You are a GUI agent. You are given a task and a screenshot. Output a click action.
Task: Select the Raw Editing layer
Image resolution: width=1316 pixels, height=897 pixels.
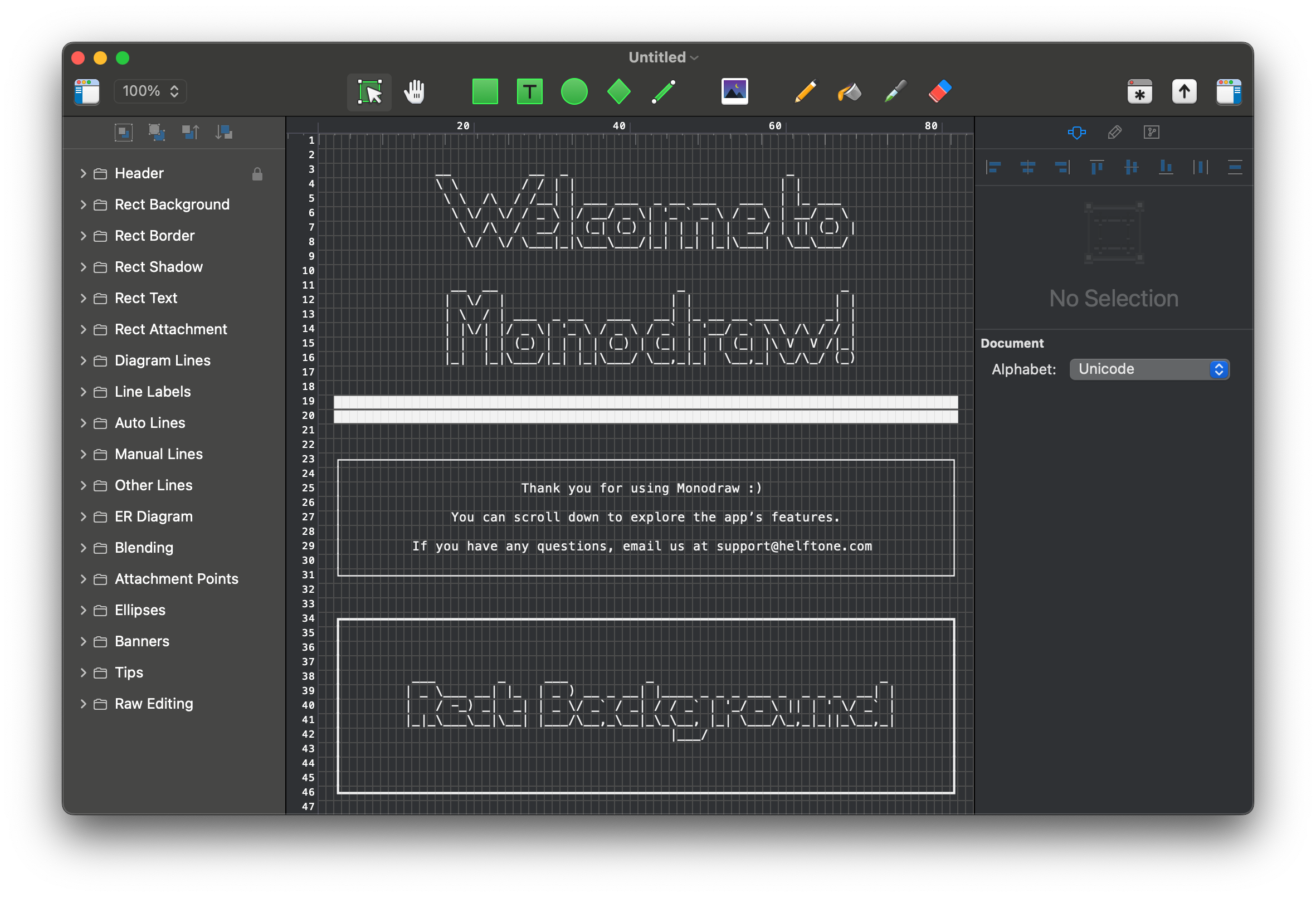174,703
